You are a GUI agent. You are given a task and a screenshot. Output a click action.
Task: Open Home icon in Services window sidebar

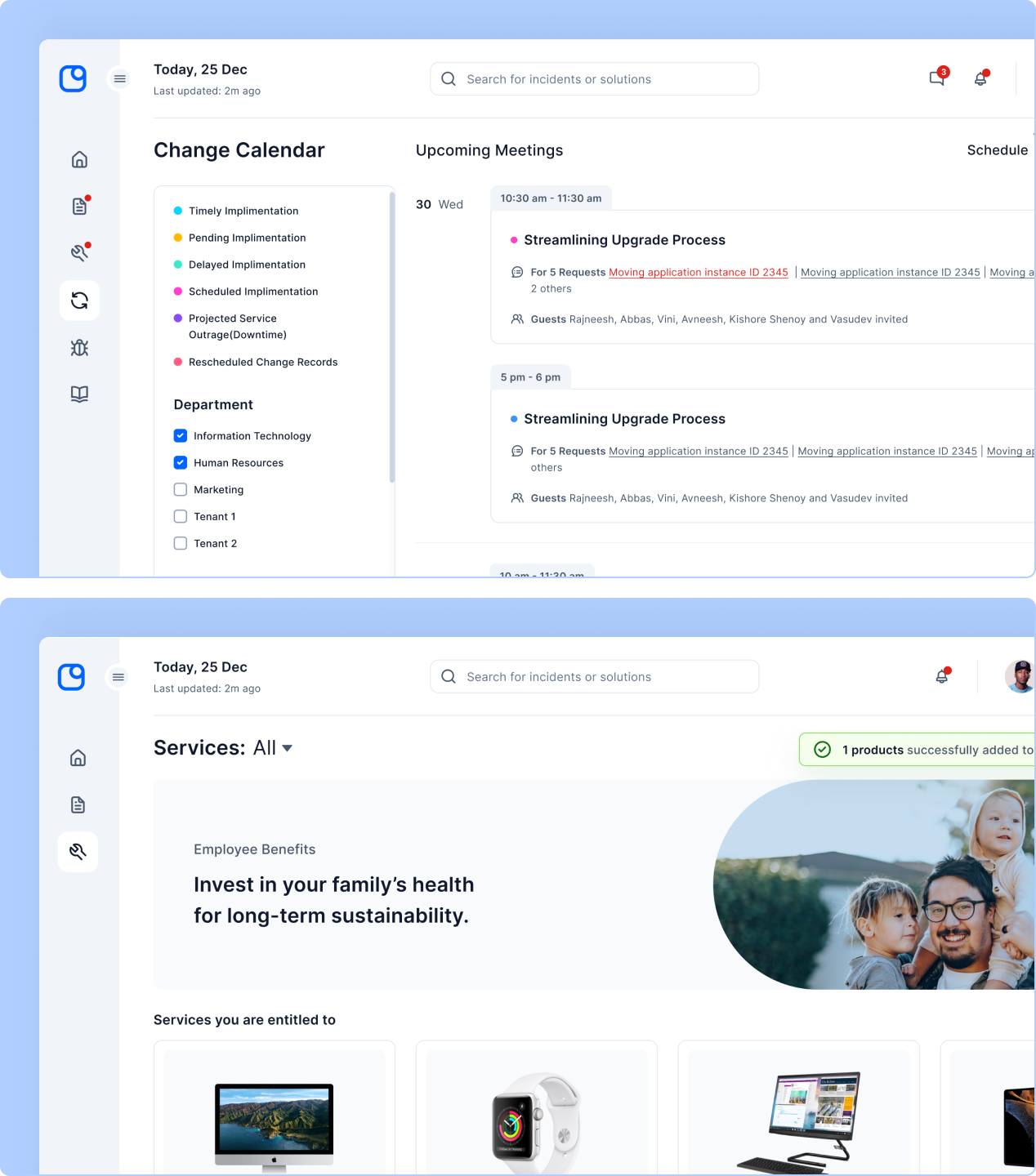pyautogui.click(x=78, y=758)
